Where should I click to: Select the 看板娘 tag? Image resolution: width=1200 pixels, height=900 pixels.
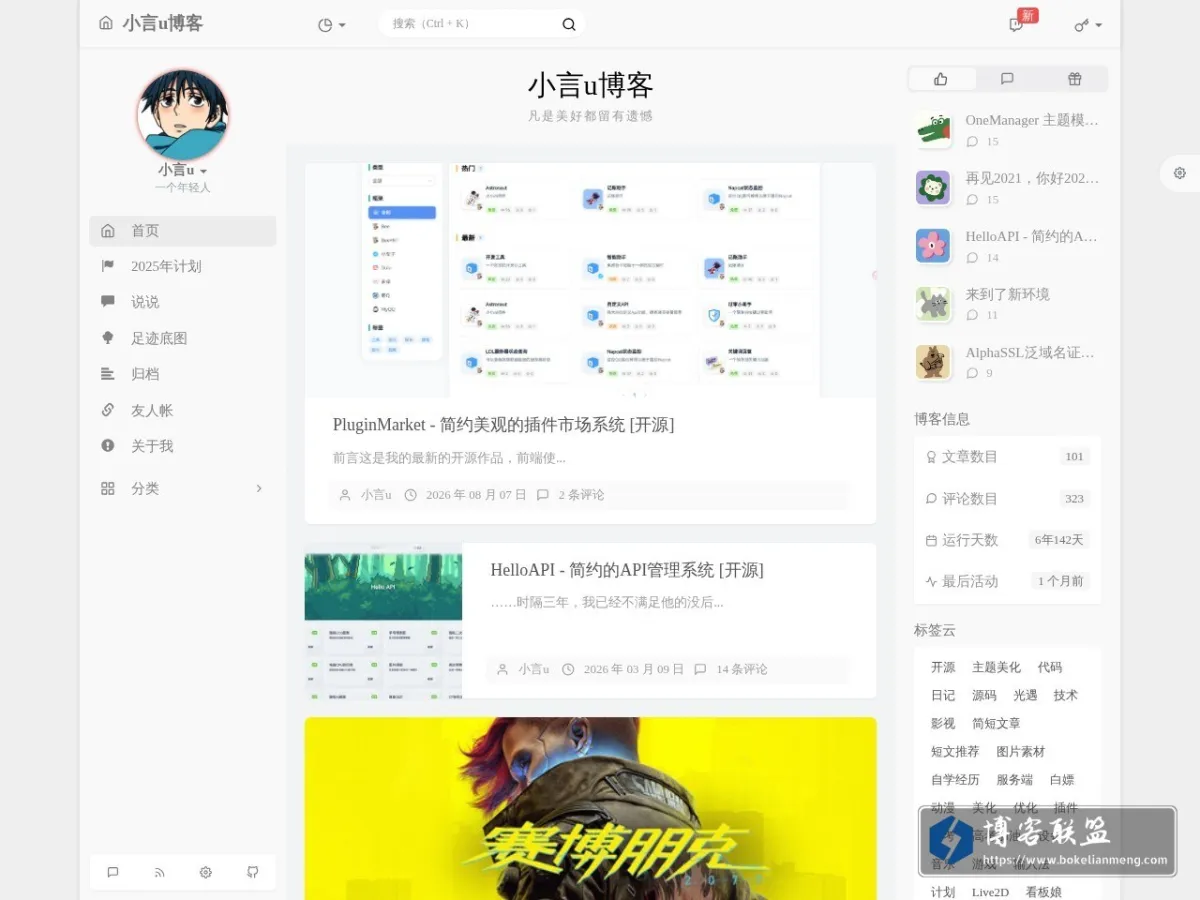pos(1044,892)
